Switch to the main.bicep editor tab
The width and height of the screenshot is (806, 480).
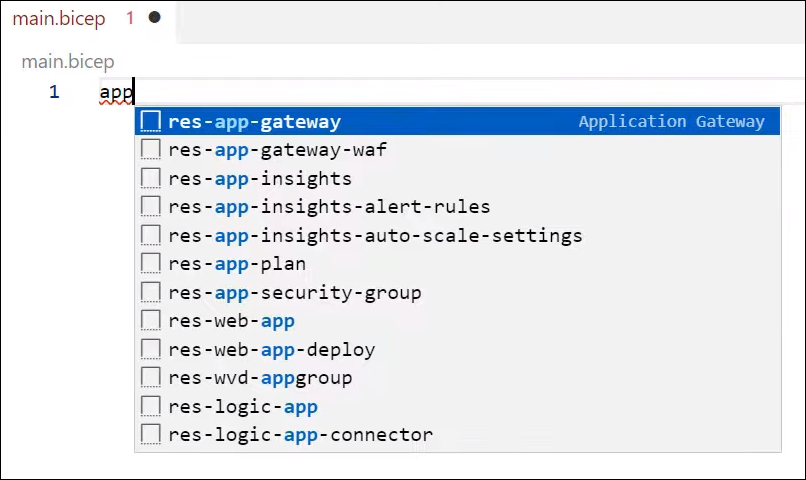[58, 18]
